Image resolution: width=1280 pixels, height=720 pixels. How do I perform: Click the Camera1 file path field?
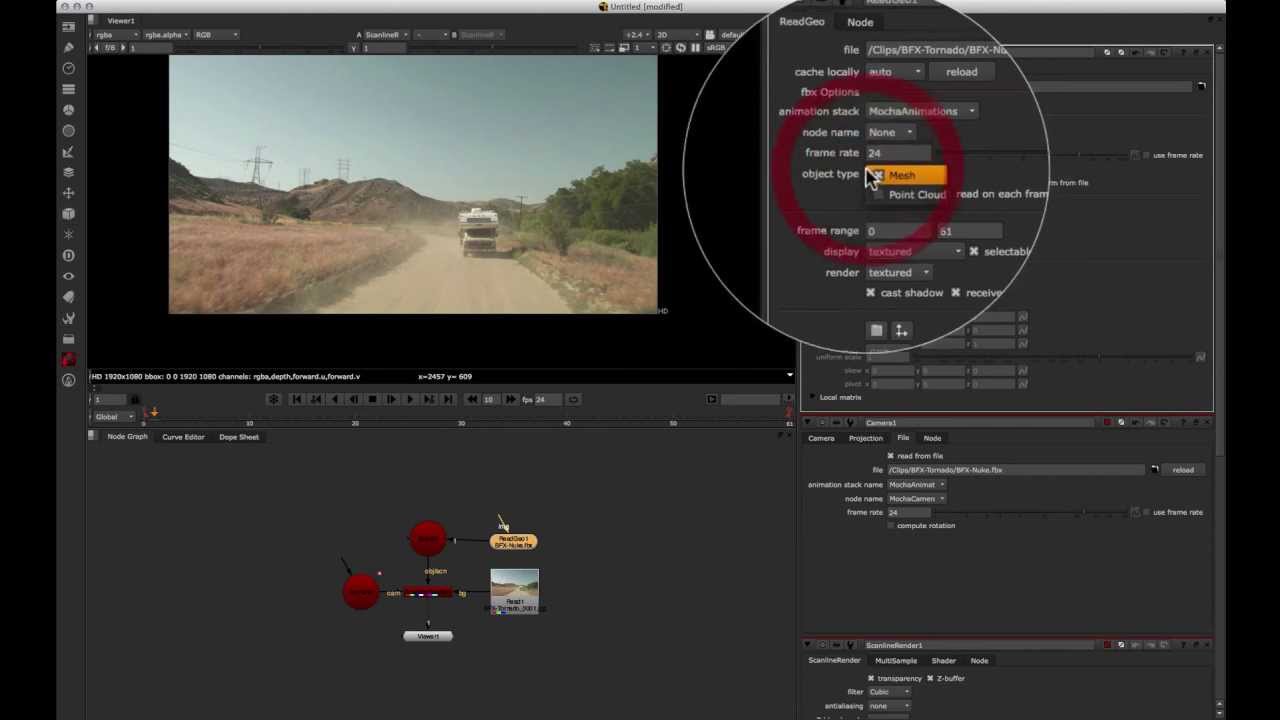tap(1016, 470)
